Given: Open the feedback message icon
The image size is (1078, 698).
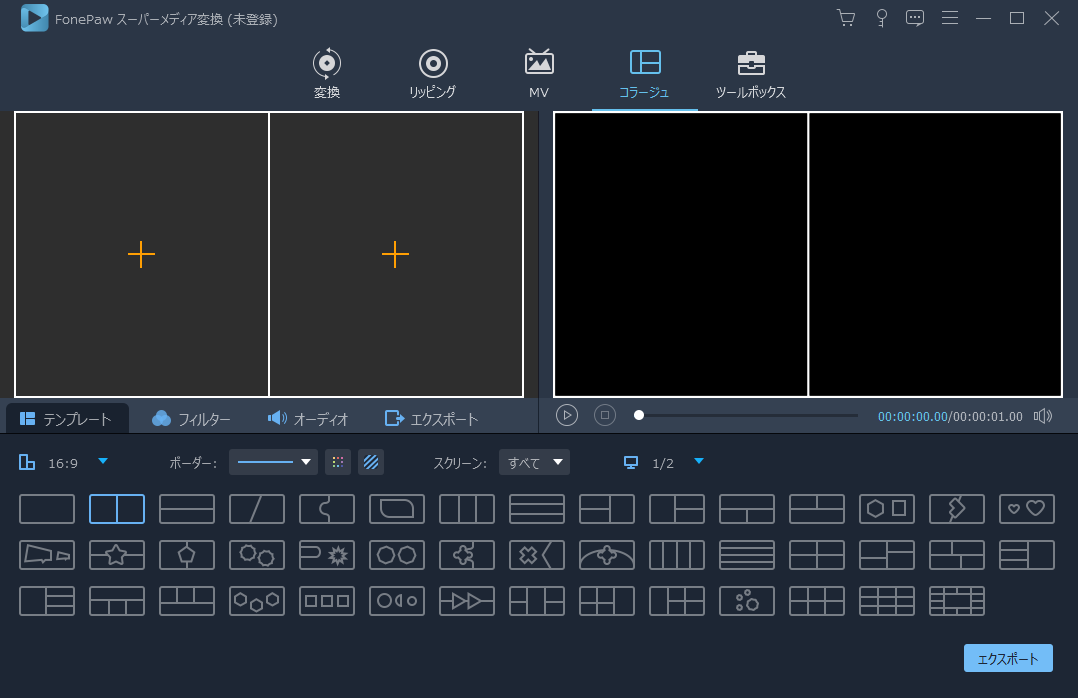Looking at the screenshot, I should click(x=915, y=17).
